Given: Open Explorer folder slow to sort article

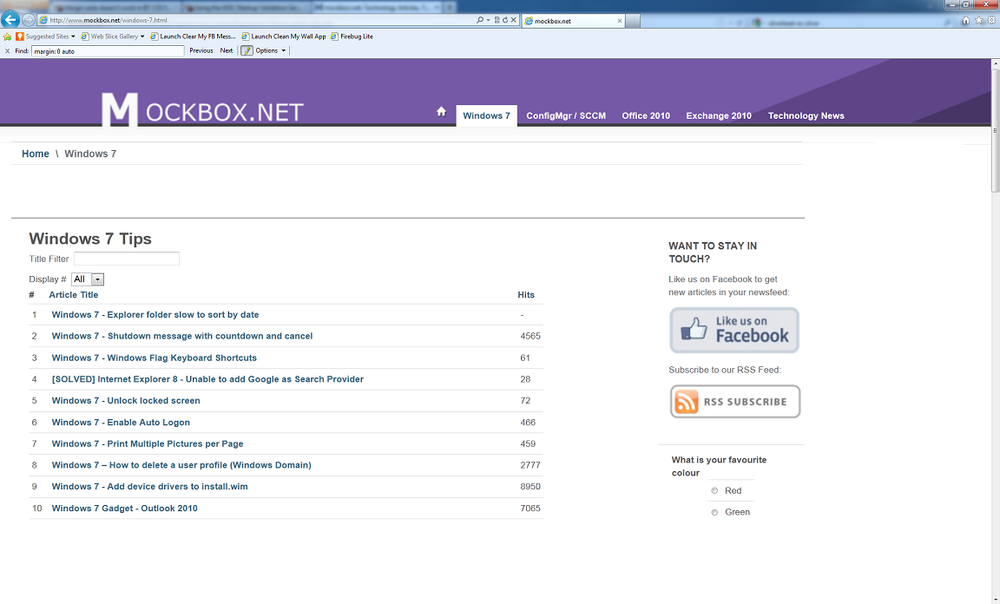Looking at the screenshot, I should [155, 314].
